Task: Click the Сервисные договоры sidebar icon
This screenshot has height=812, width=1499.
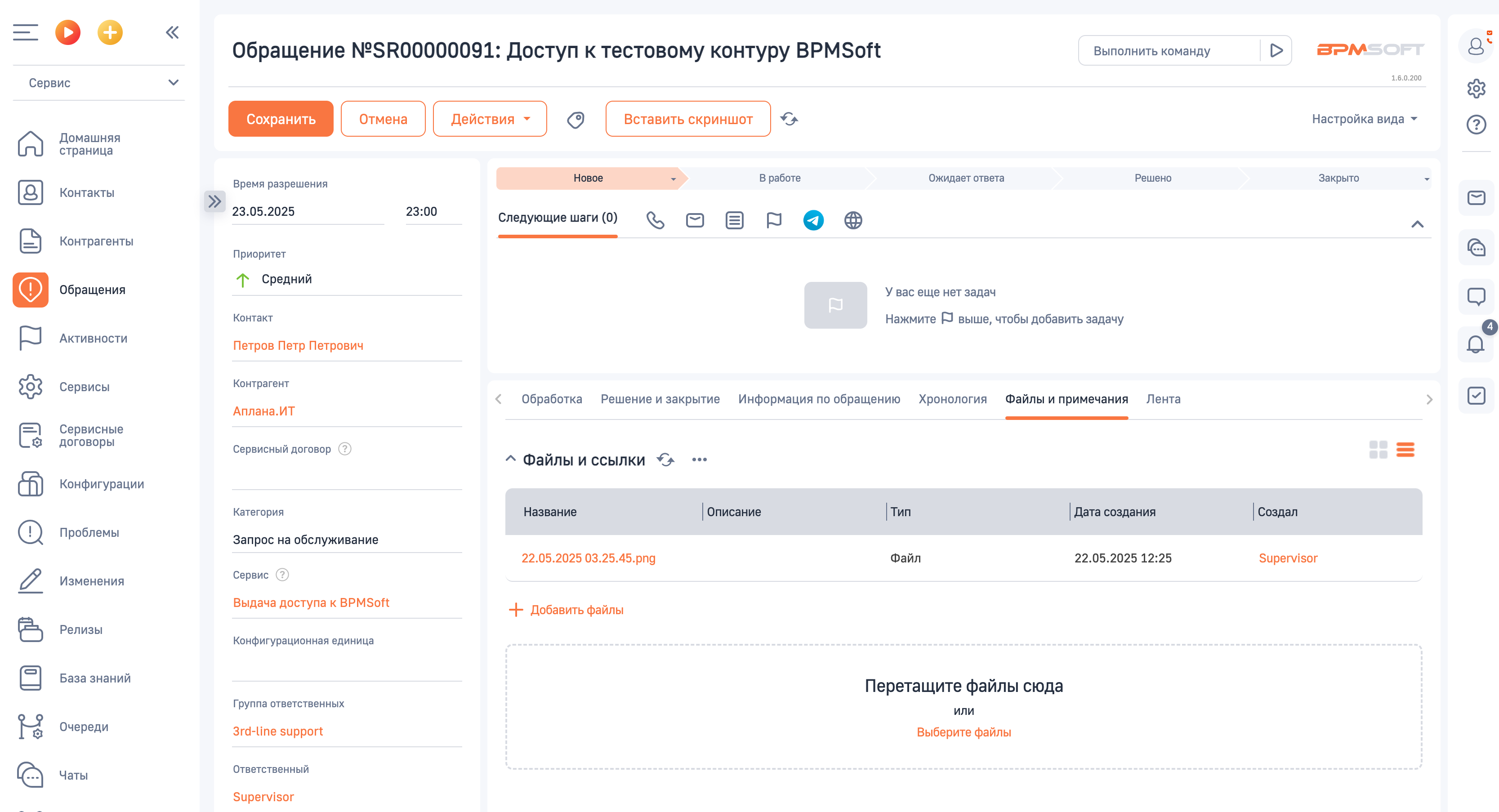Action: pyautogui.click(x=30, y=435)
